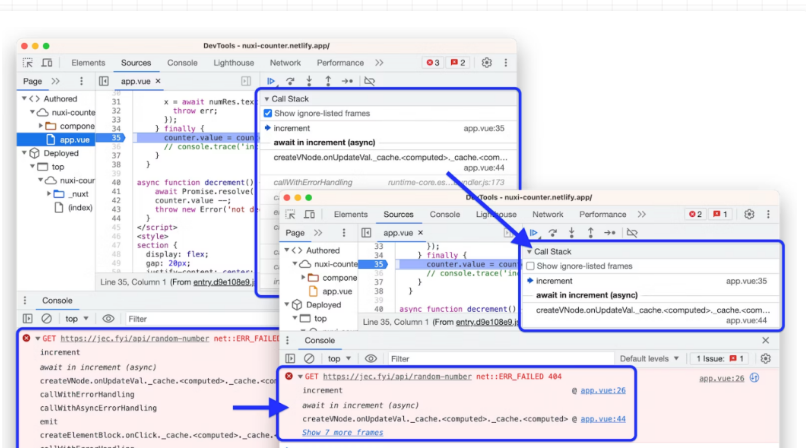Open random-number API URL in front console
This screenshot has width=806, height=448.
(x=397, y=377)
